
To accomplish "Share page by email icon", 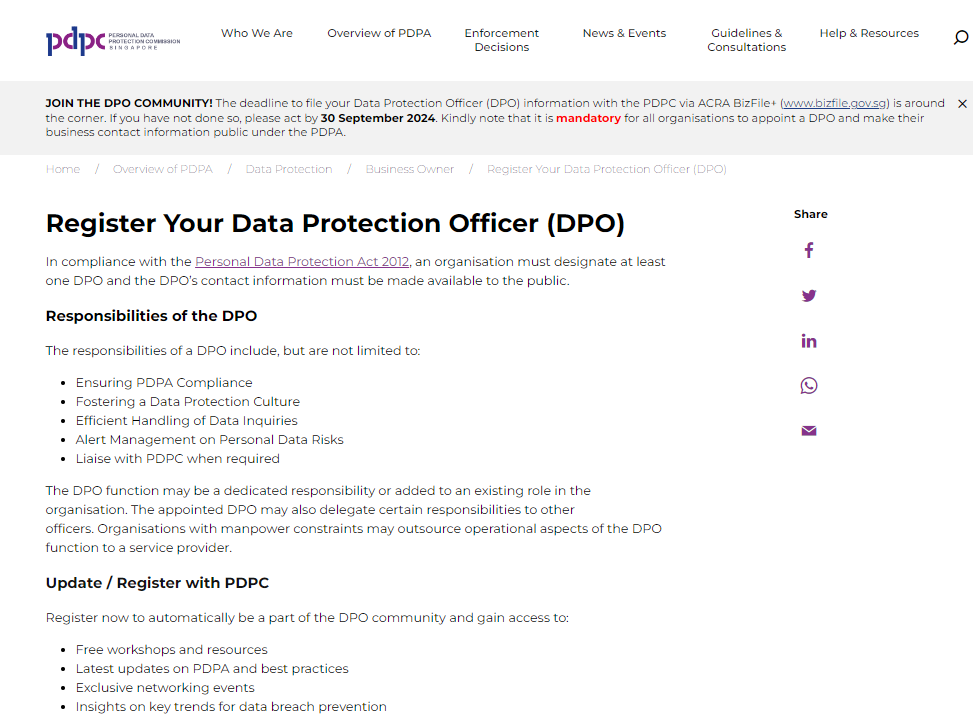I will coord(809,431).
